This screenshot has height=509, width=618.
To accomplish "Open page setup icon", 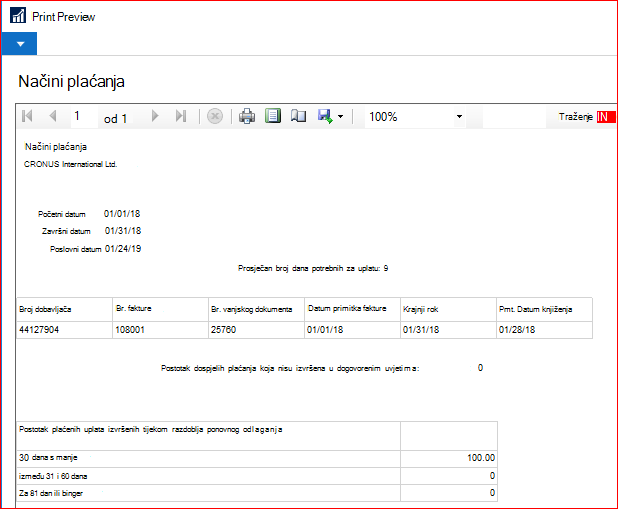I will coord(298,116).
